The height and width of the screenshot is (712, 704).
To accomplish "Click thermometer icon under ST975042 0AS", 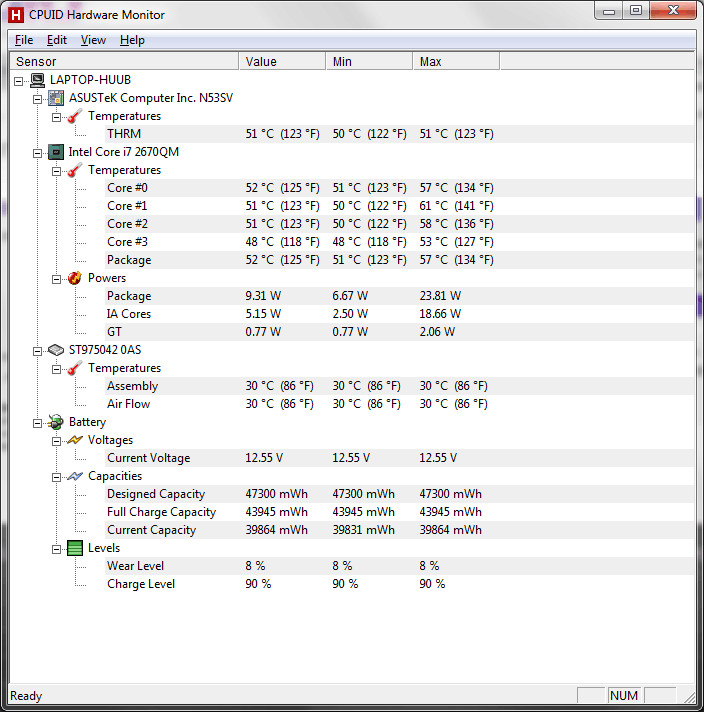I will [x=75, y=368].
